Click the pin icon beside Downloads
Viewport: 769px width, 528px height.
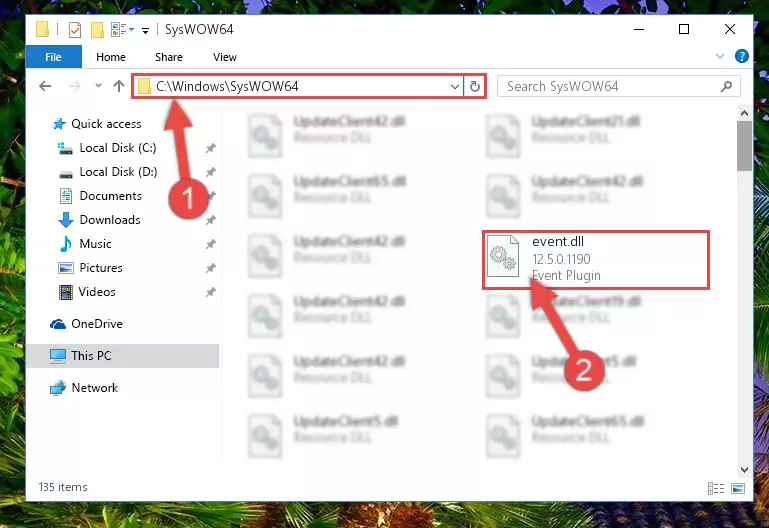tap(210, 220)
